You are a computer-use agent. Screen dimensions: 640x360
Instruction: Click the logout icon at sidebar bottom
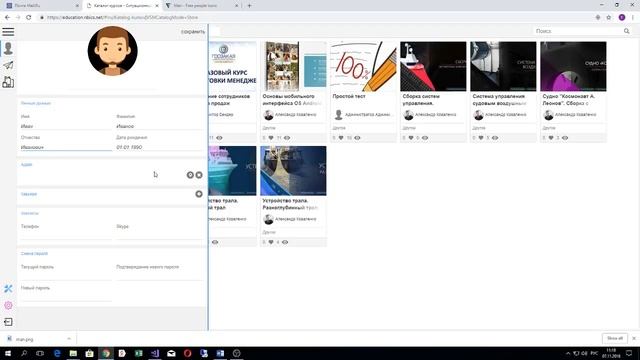coord(8,322)
